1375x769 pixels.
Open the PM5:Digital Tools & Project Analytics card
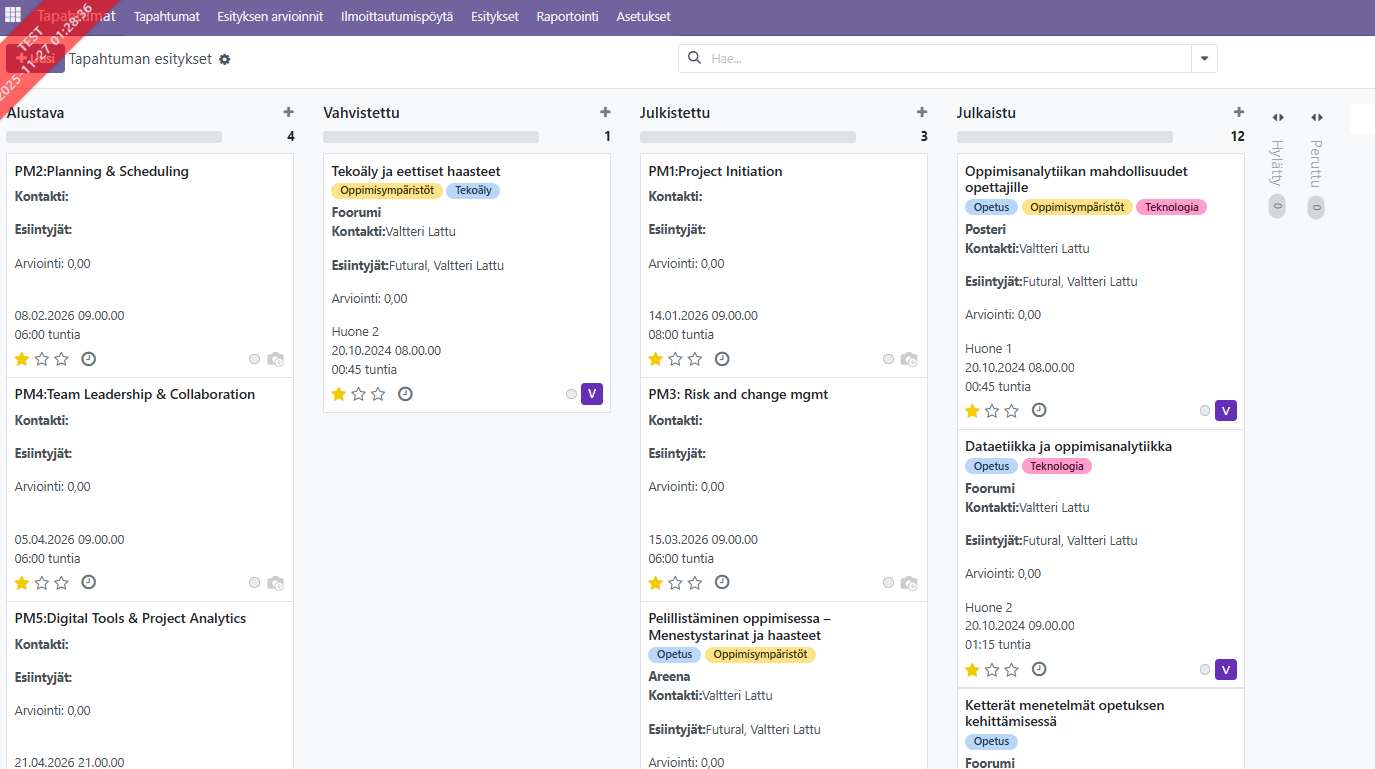point(130,619)
